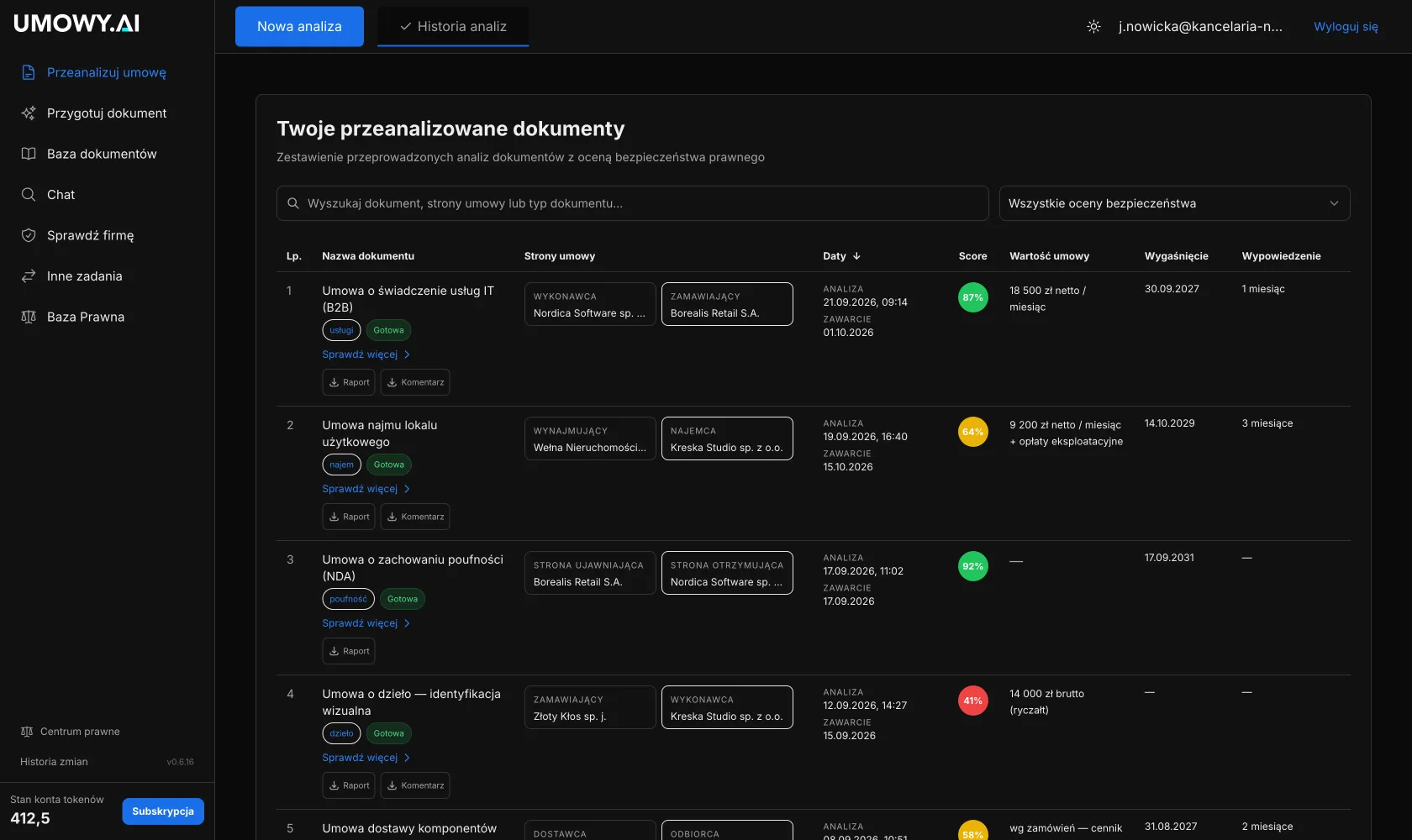Screen dimensions: 1412x840
Task: Select Wynajmujący Wełna Nieruchomości card
Action: point(590,438)
